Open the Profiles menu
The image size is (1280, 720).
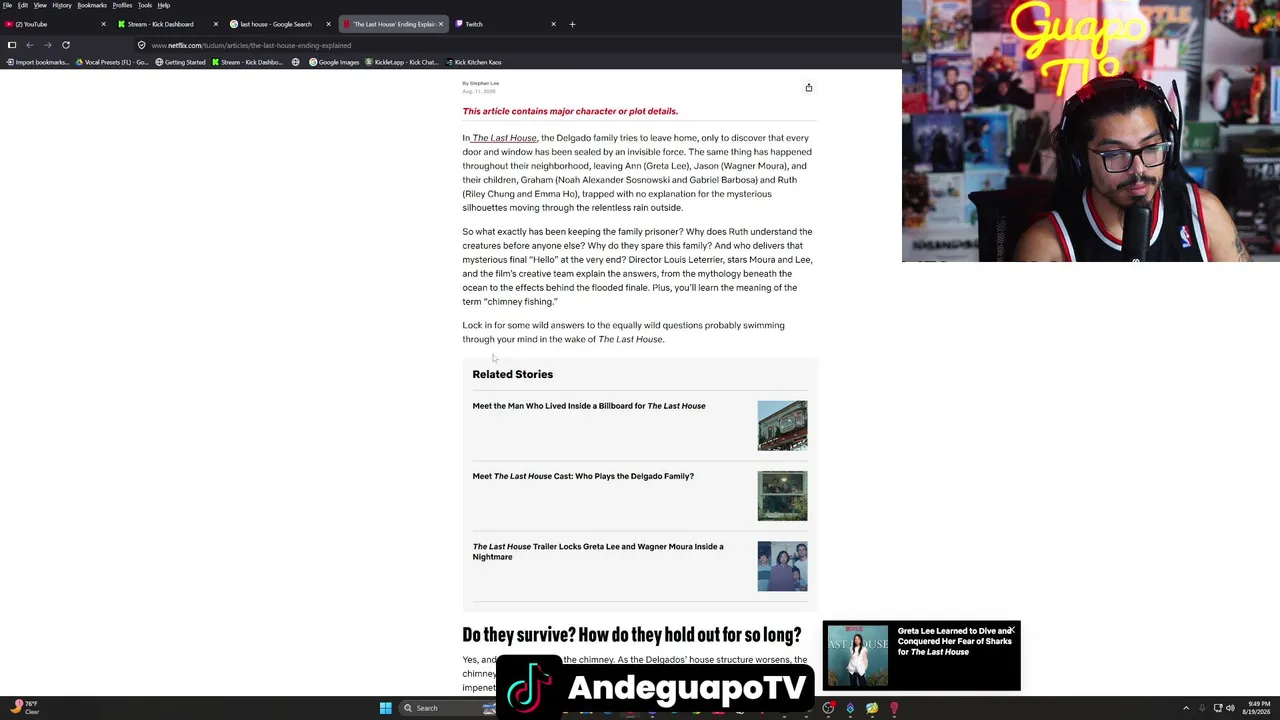[x=122, y=5]
